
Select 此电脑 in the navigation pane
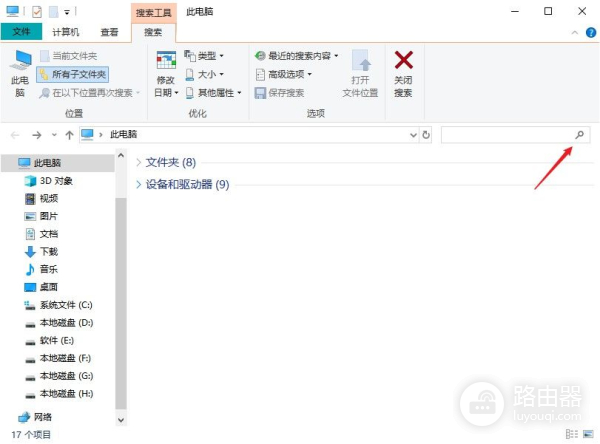pyautogui.click(x=58, y=163)
